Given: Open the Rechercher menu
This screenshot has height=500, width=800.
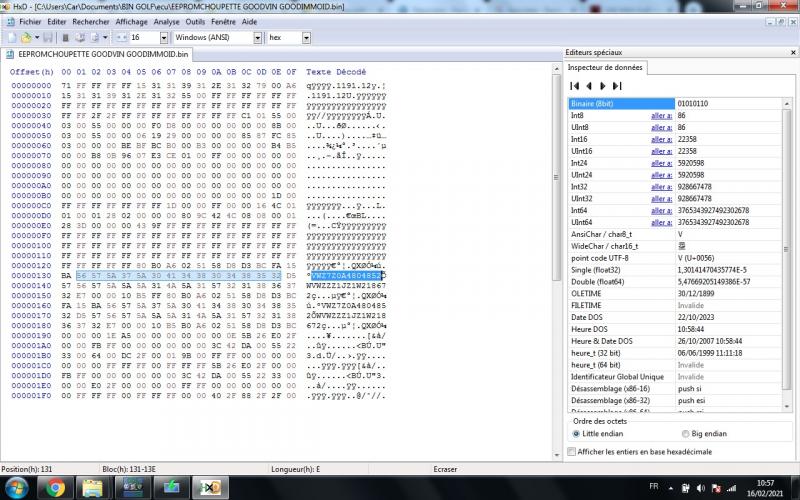Looking at the screenshot, I should pyautogui.click(x=91, y=22).
